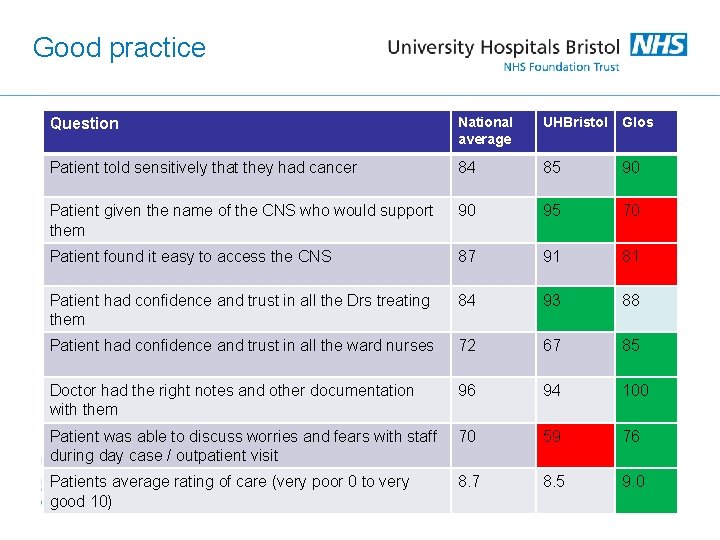Click the University Hospitals Bristol title text
The width and height of the screenshot is (720, 540).
503,47
